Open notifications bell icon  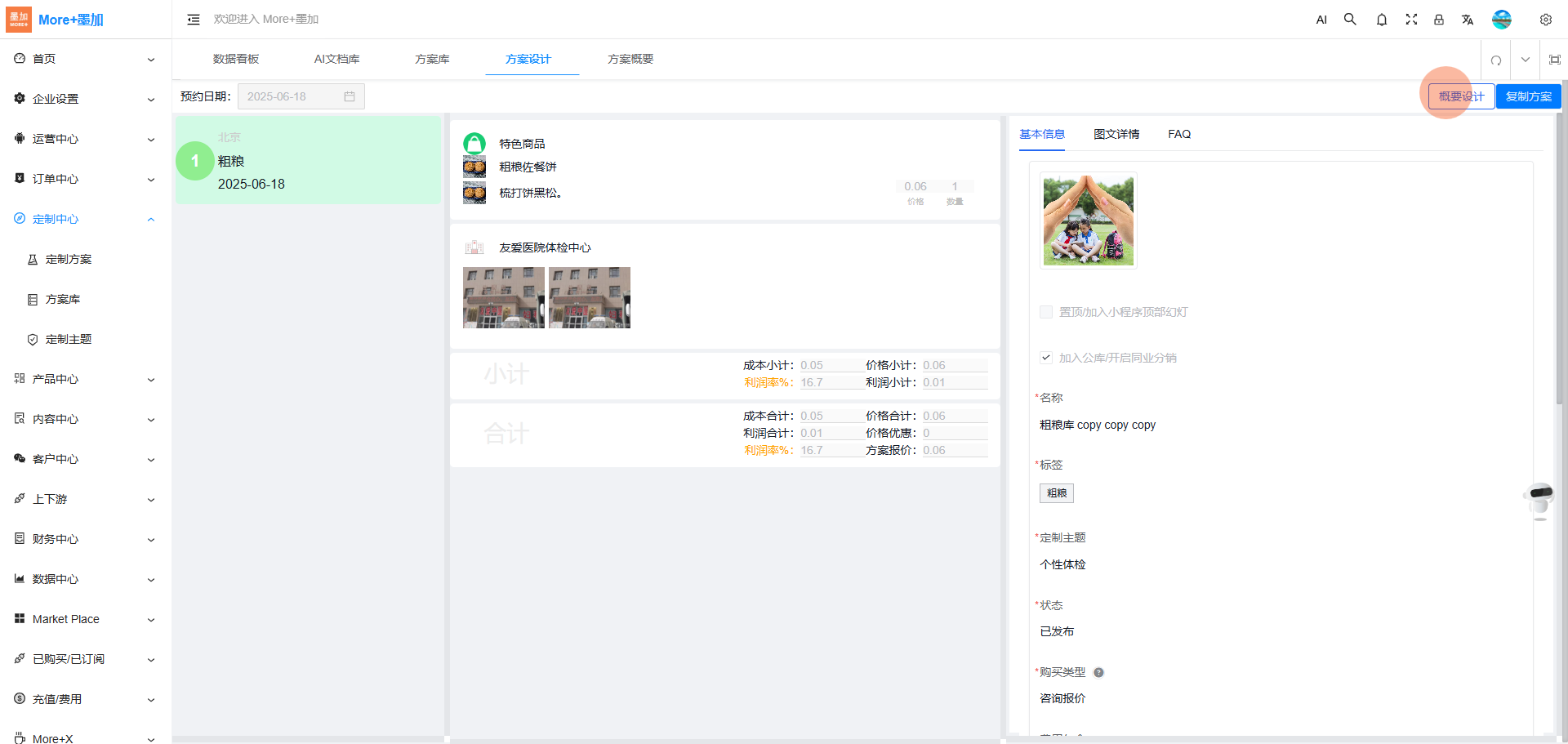click(1381, 20)
